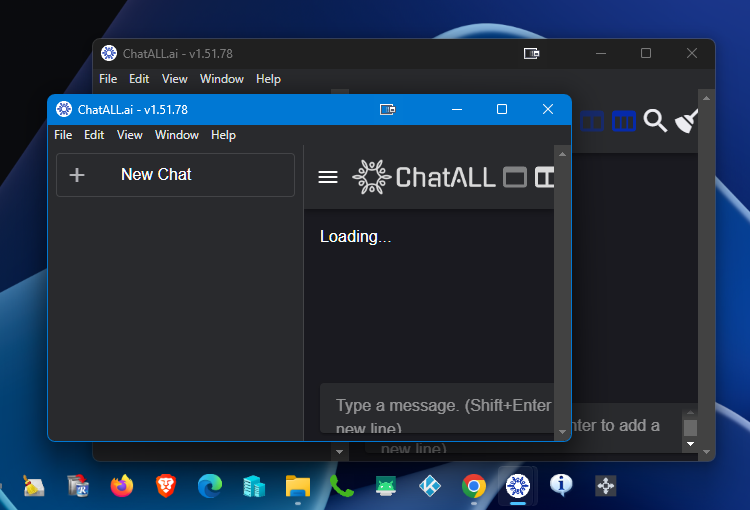Open the broom cleaner app in taskbar
The image size is (750, 510).
pyautogui.click(x=33, y=486)
